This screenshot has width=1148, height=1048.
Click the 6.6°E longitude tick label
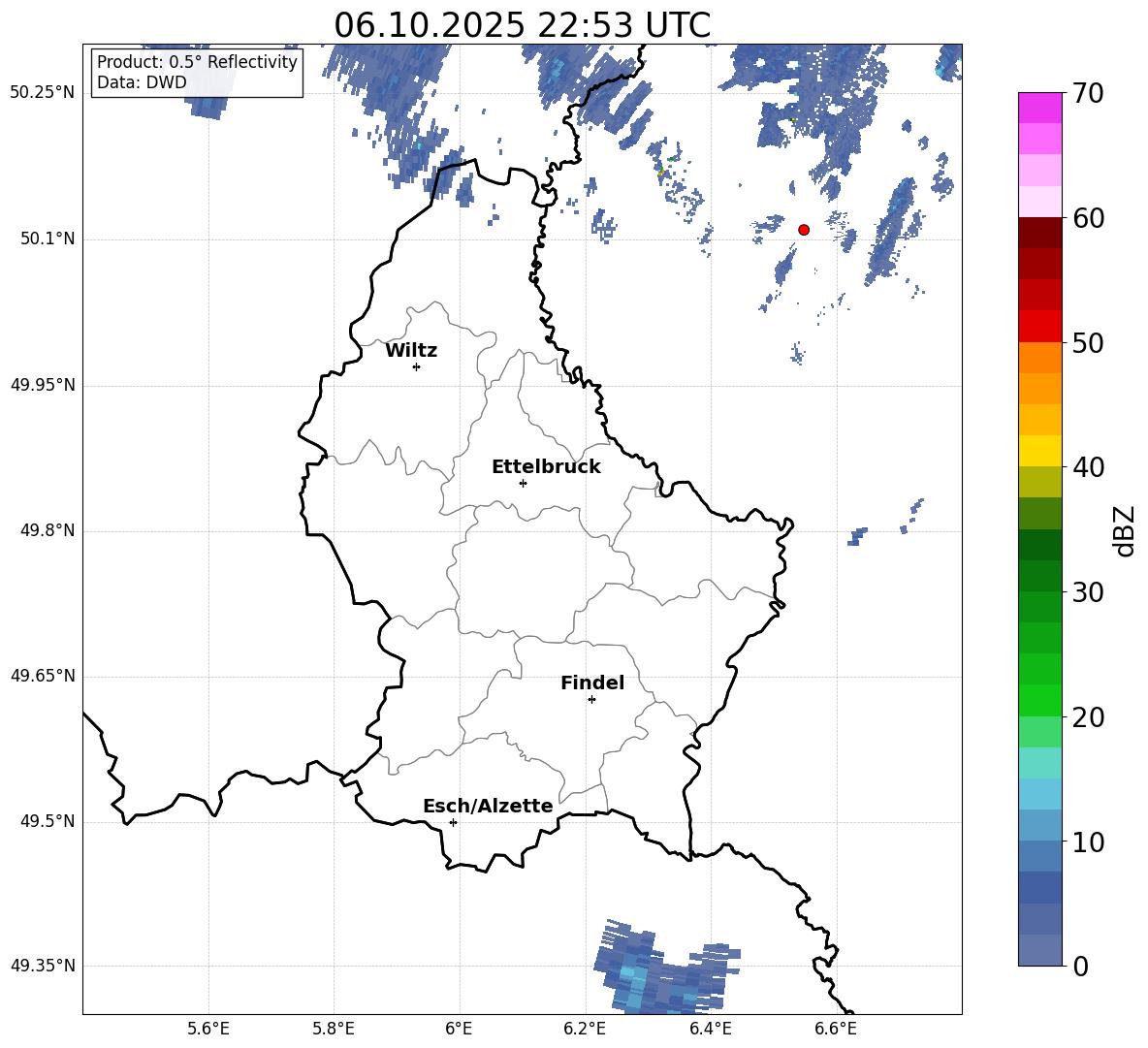(836, 1029)
